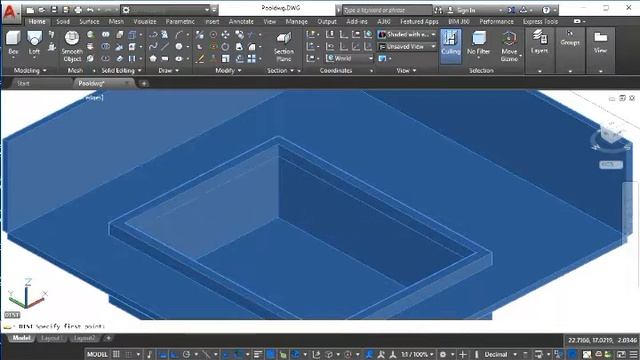
Task: Click the coordinates readout 22.7166, 17.0219, 2.0346
Action: (x=602, y=340)
